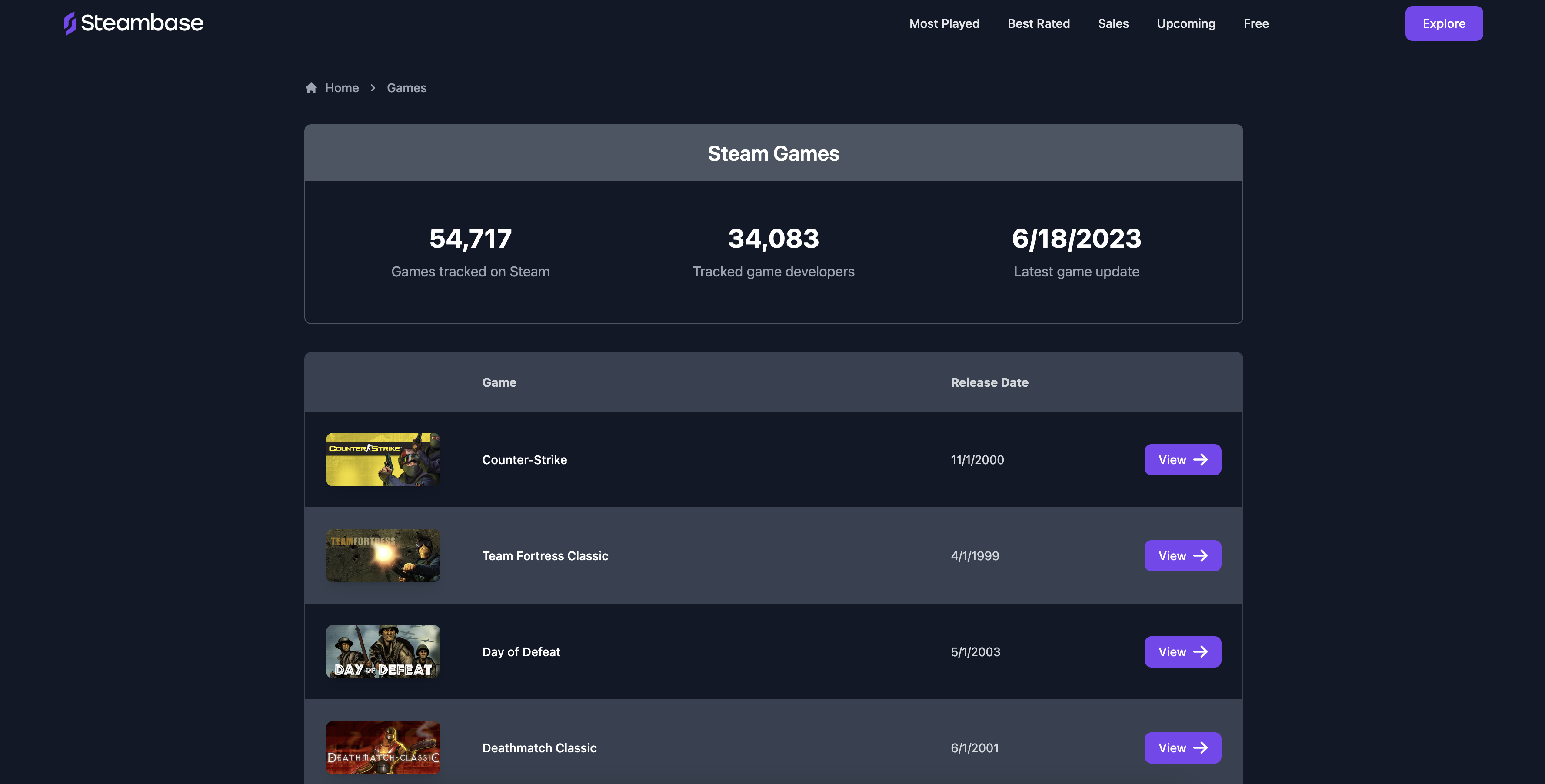Click the Game column header
The image size is (1545, 784).
(x=499, y=382)
